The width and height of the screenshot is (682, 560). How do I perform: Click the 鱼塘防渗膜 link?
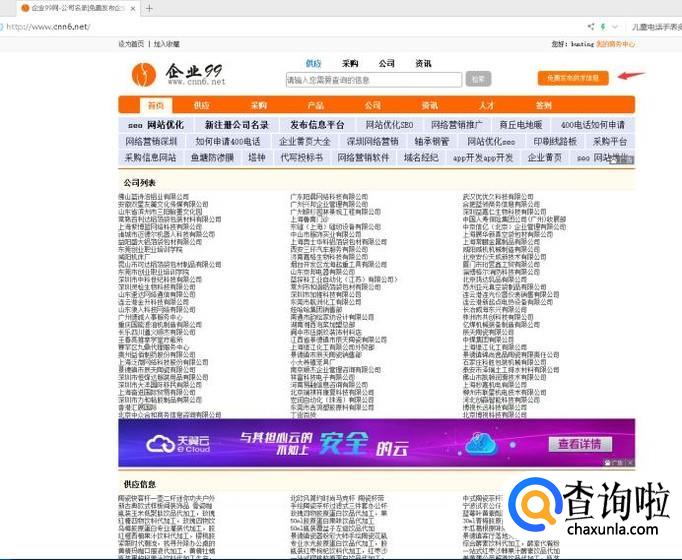pos(212,158)
